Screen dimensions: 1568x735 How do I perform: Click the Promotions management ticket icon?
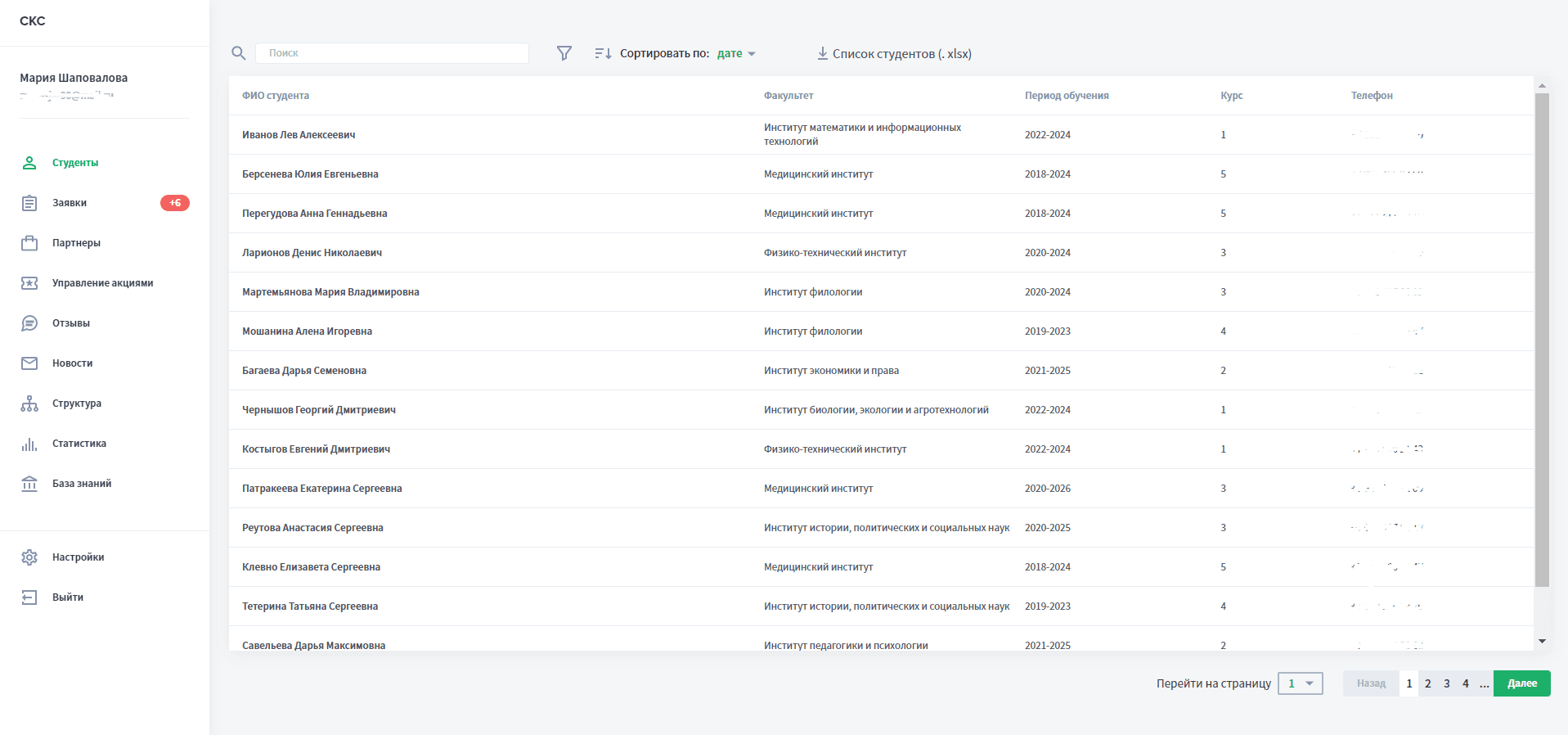point(29,283)
